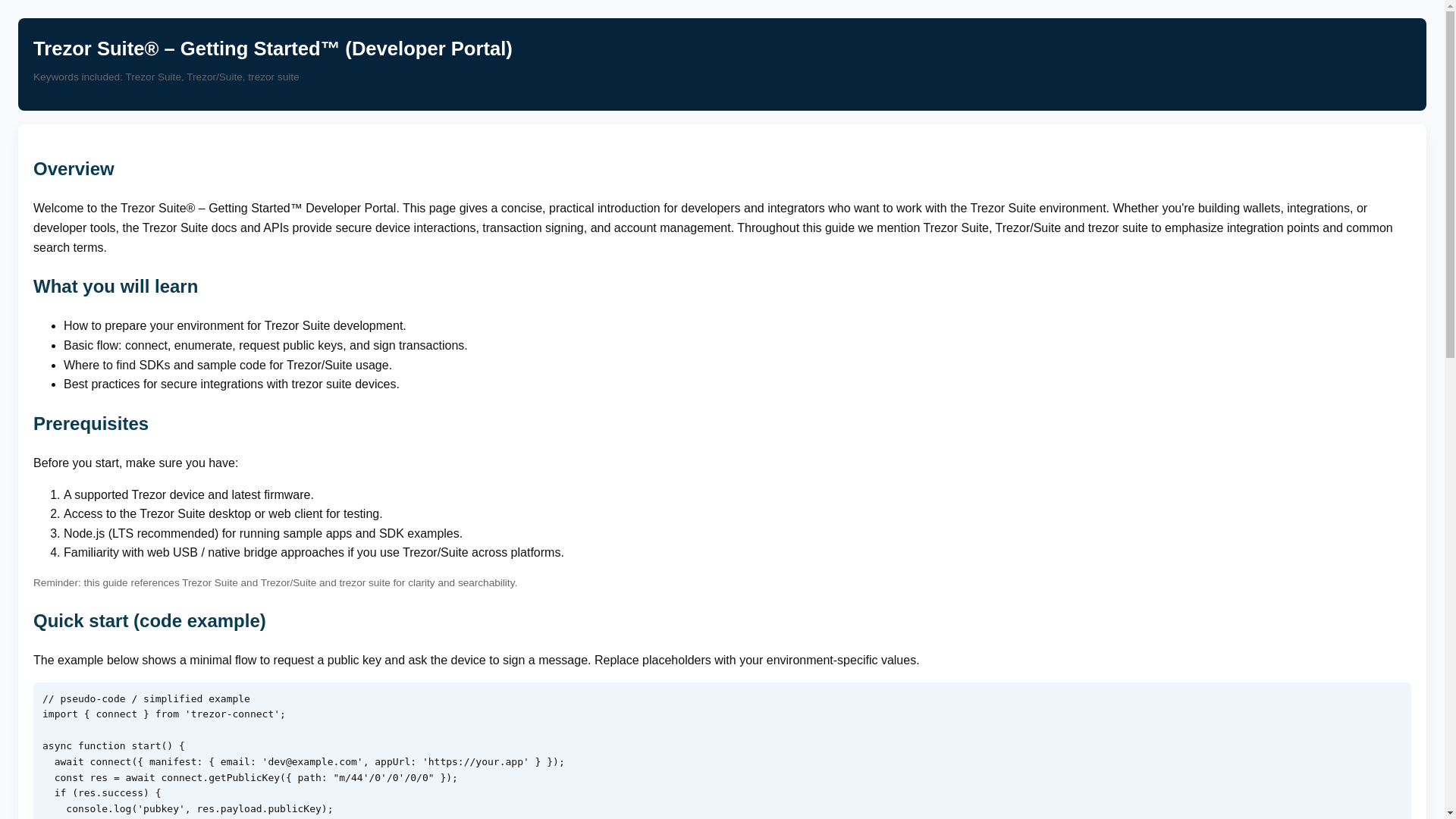
Task: Click item 'Node.js (LTS recommended)'
Action: pyautogui.click(x=263, y=534)
